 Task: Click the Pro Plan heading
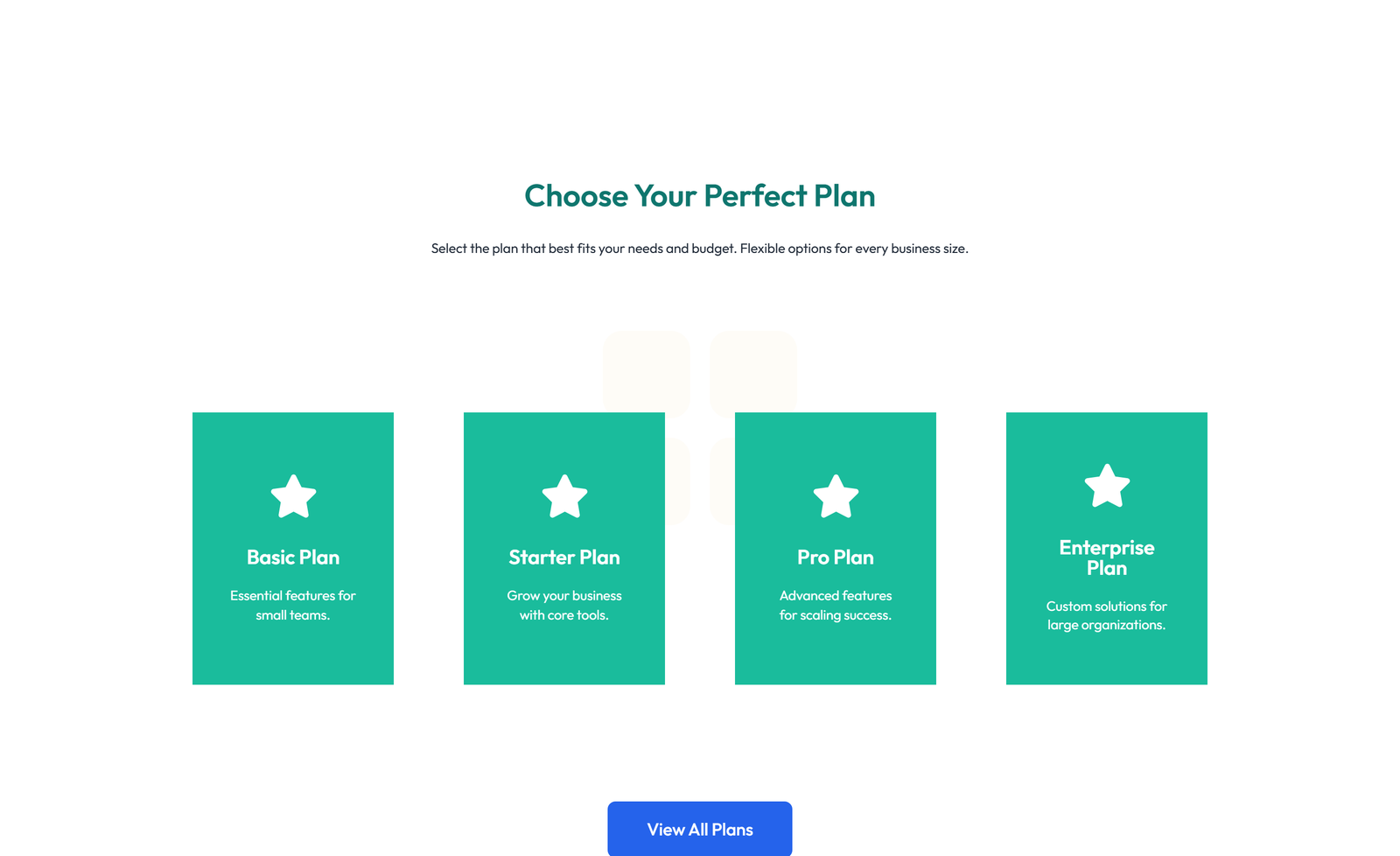pyautogui.click(x=836, y=557)
